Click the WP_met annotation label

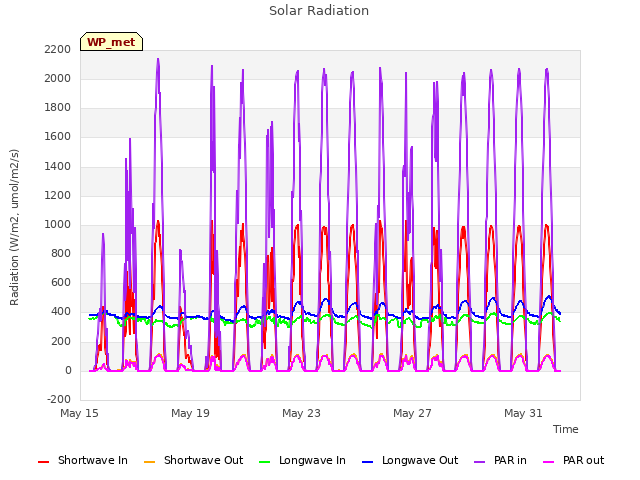click(111, 42)
